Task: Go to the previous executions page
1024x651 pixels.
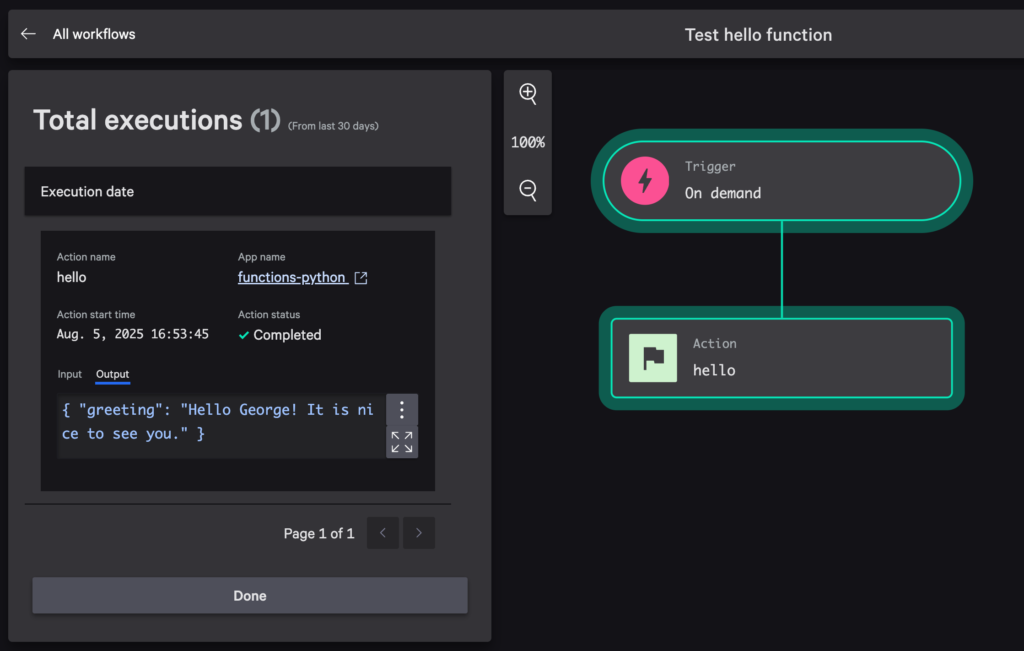Action: (x=382, y=533)
